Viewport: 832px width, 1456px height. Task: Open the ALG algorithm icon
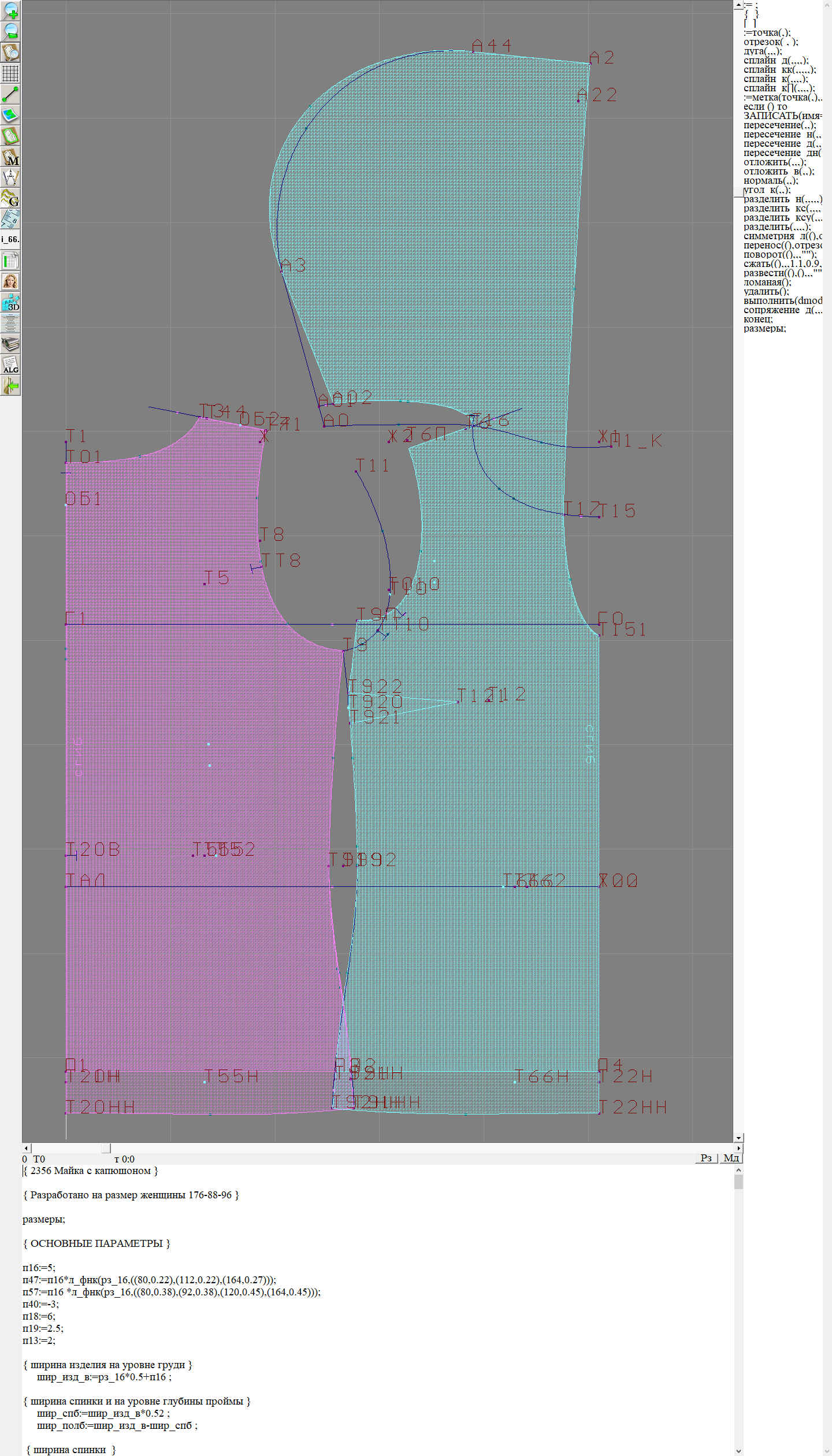[x=10, y=365]
